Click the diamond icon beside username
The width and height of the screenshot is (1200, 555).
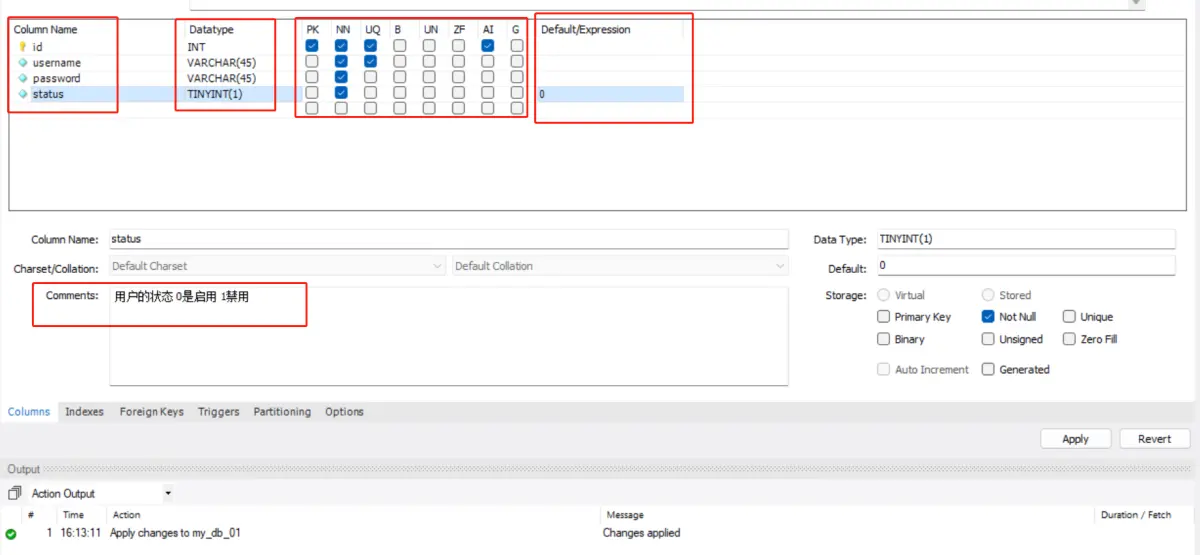click(x=23, y=62)
